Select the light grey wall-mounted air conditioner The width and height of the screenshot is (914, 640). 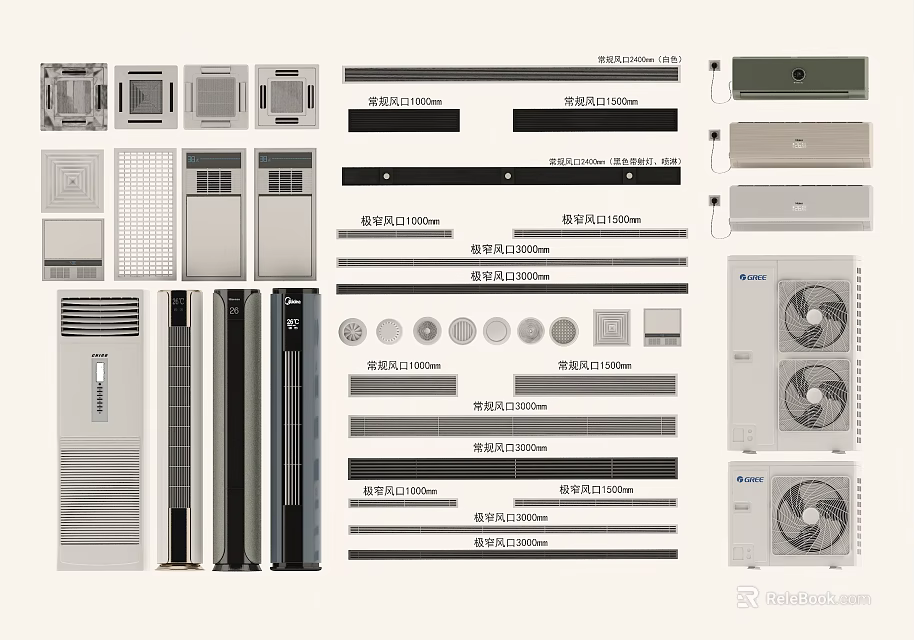click(801, 208)
